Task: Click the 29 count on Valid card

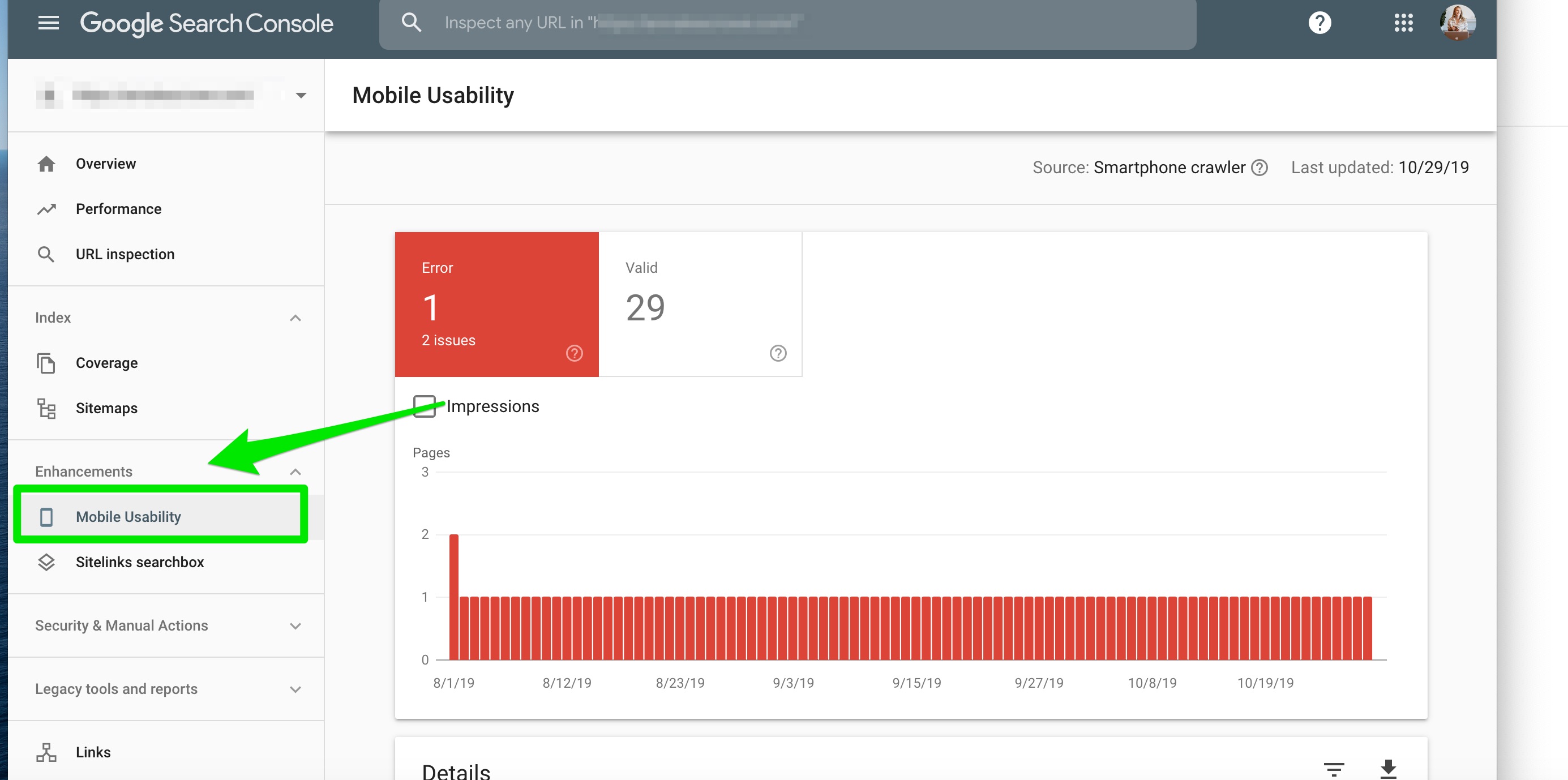Action: pyautogui.click(x=645, y=307)
